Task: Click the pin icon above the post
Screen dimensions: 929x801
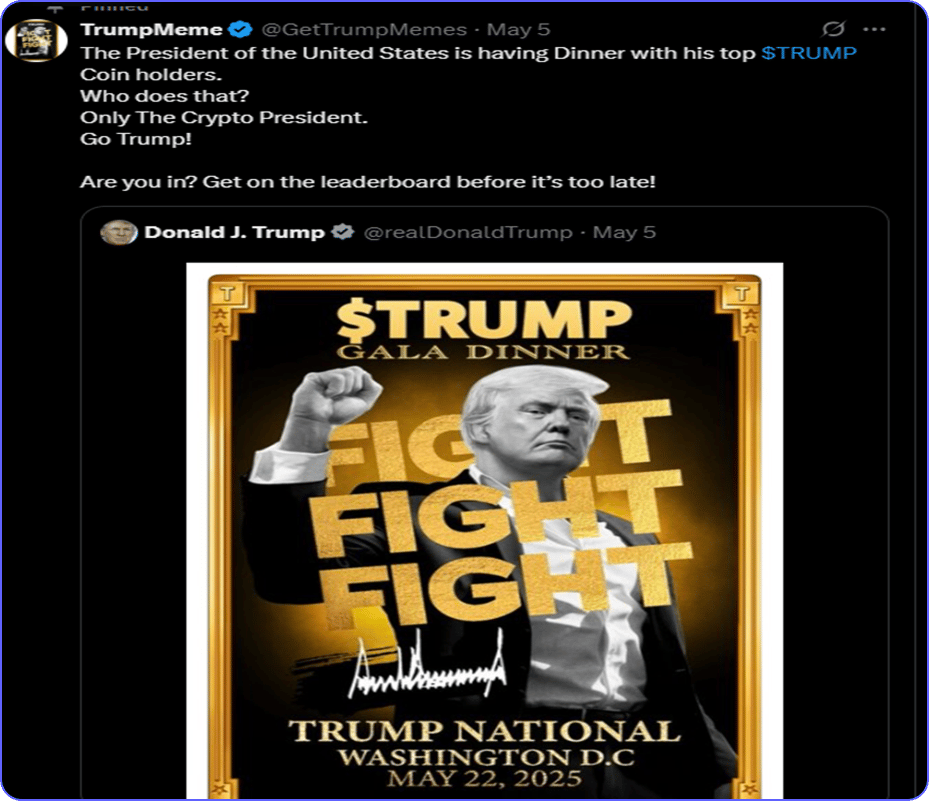Action: [x=55, y=8]
